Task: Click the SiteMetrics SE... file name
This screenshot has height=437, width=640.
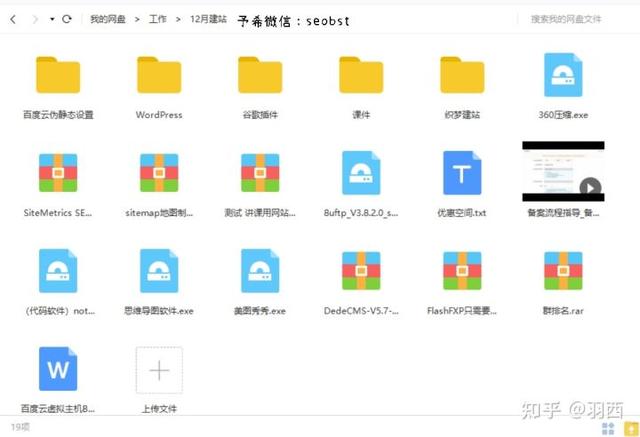Action: coord(58,213)
